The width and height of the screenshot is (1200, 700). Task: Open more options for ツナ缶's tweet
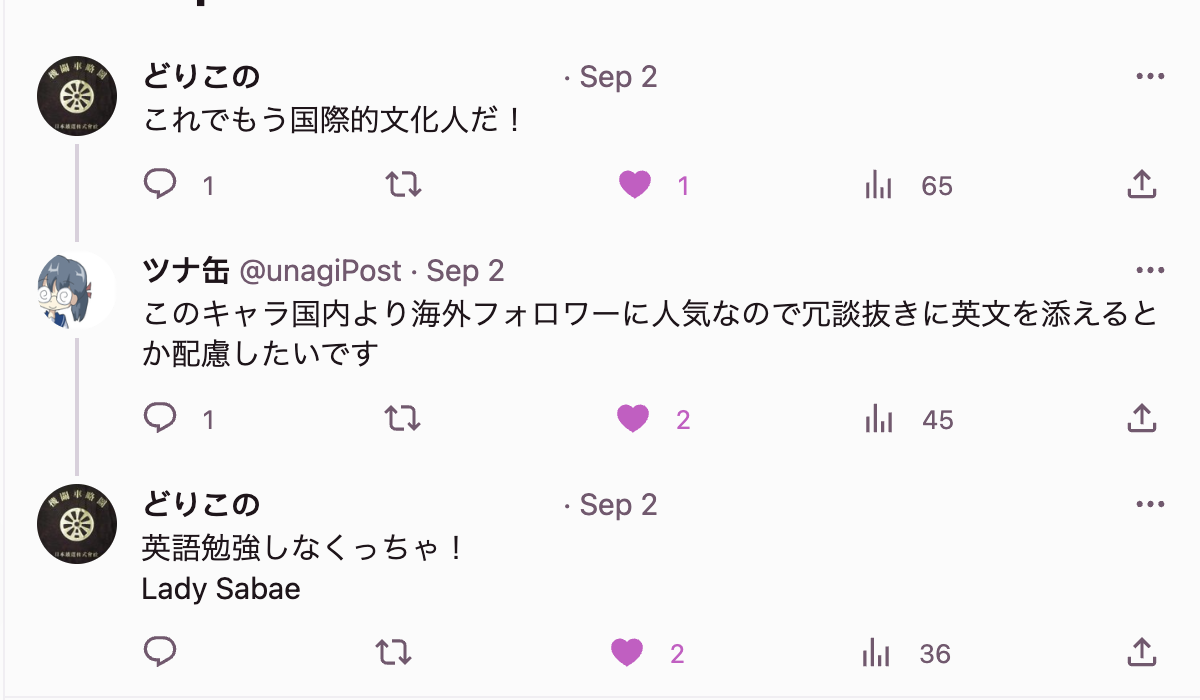pos(1151,271)
